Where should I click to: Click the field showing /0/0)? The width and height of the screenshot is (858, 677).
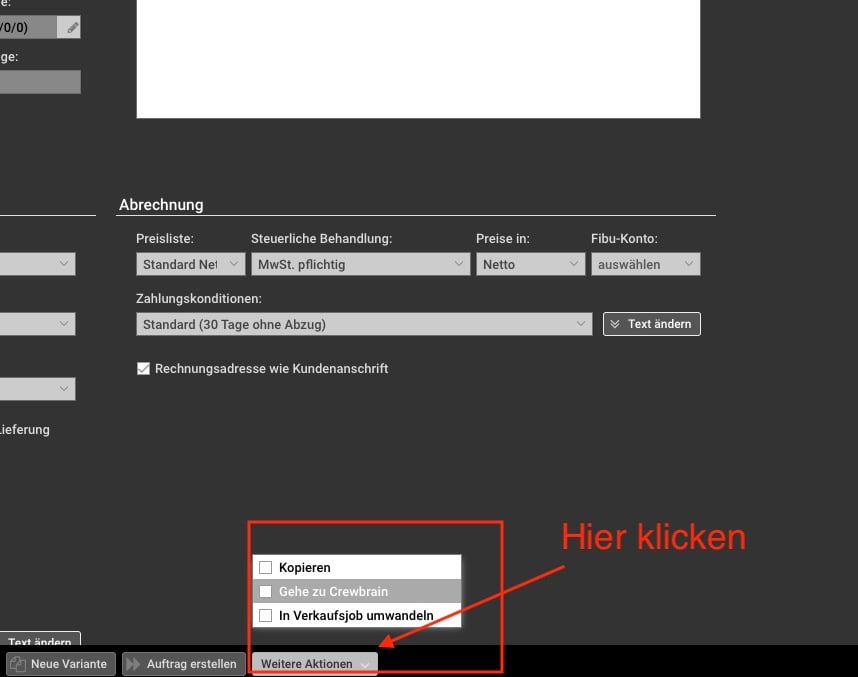tap(26, 28)
